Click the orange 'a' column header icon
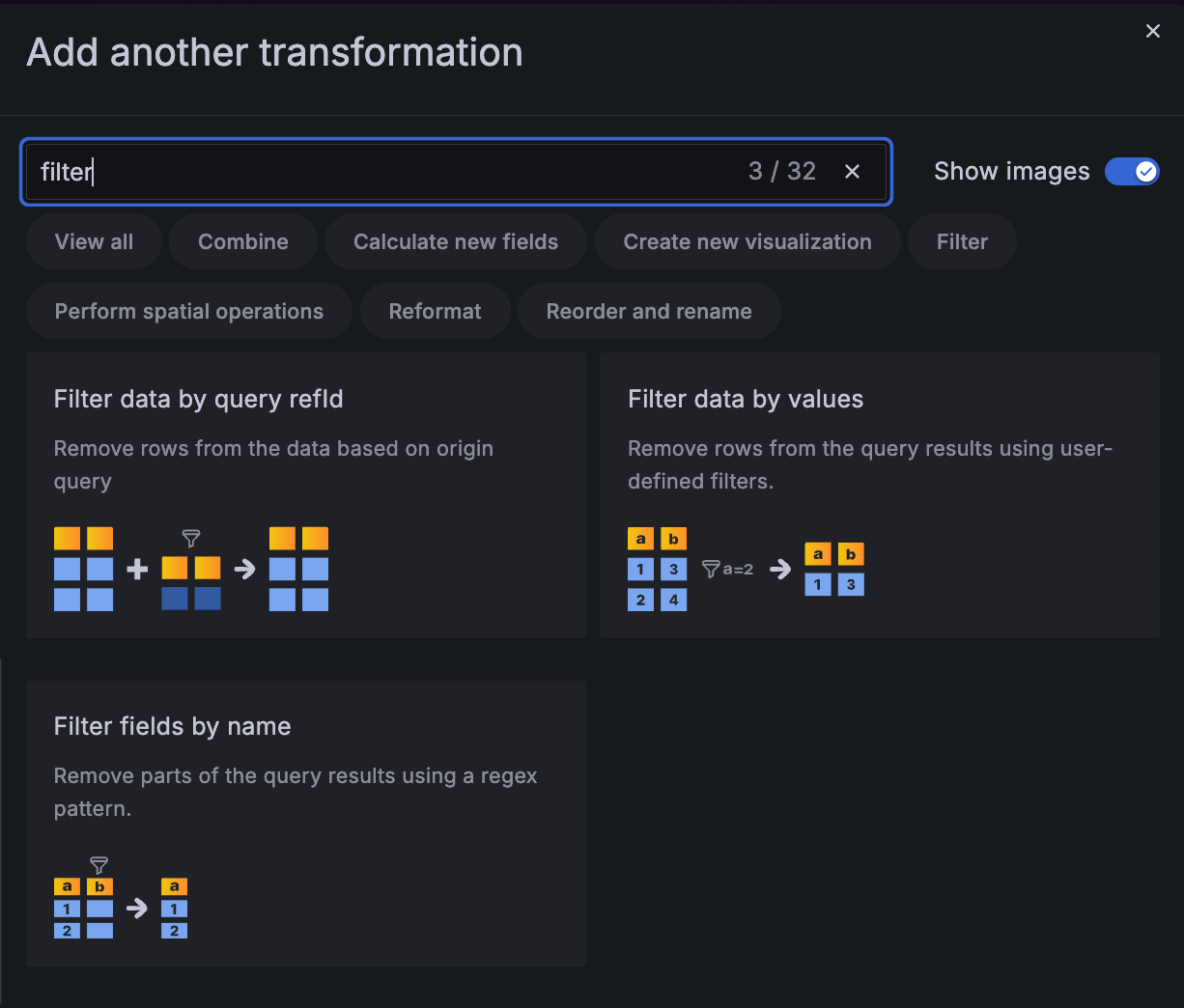Screen dimensions: 1184x1008 (640, 538)
